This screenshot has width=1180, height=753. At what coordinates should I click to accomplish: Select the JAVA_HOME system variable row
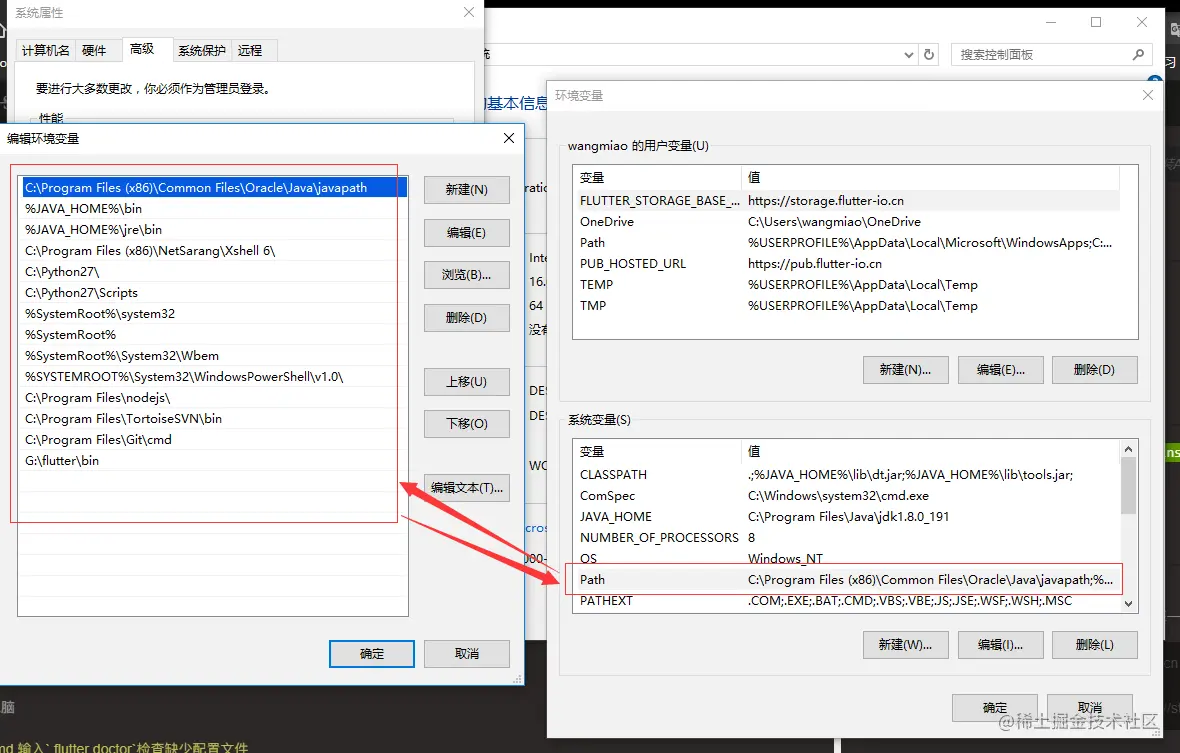coord(847,517)
